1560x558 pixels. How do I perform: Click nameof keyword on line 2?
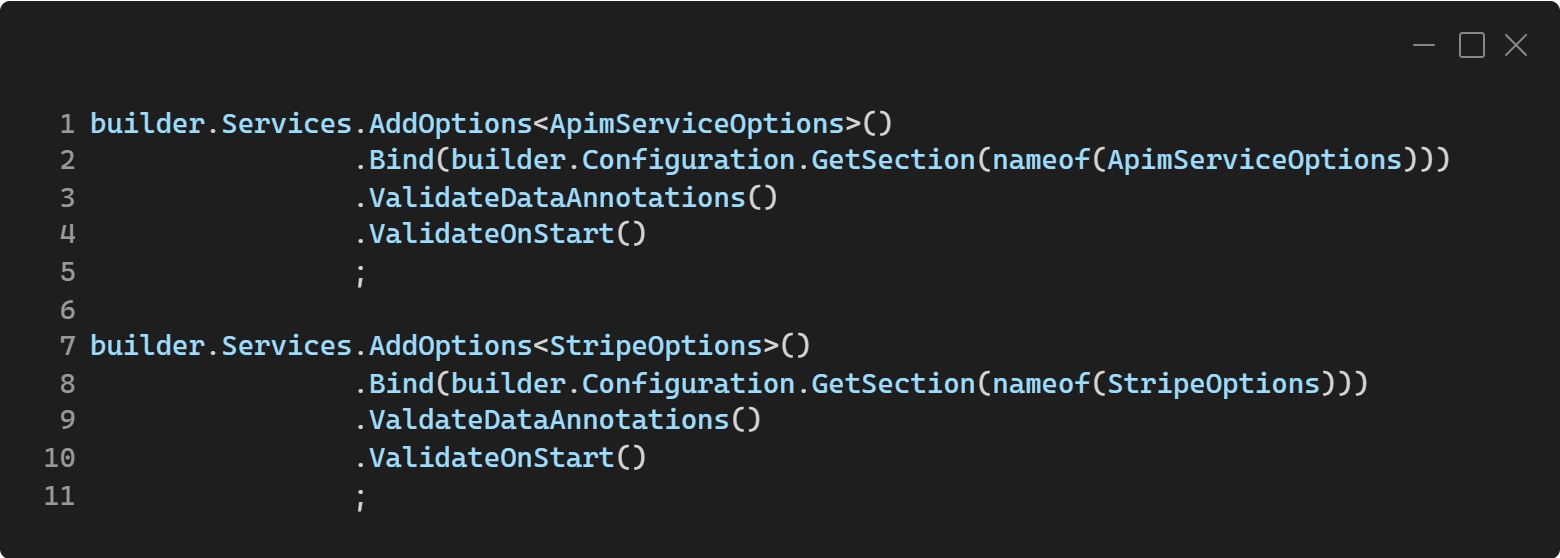pos(1041,161)
